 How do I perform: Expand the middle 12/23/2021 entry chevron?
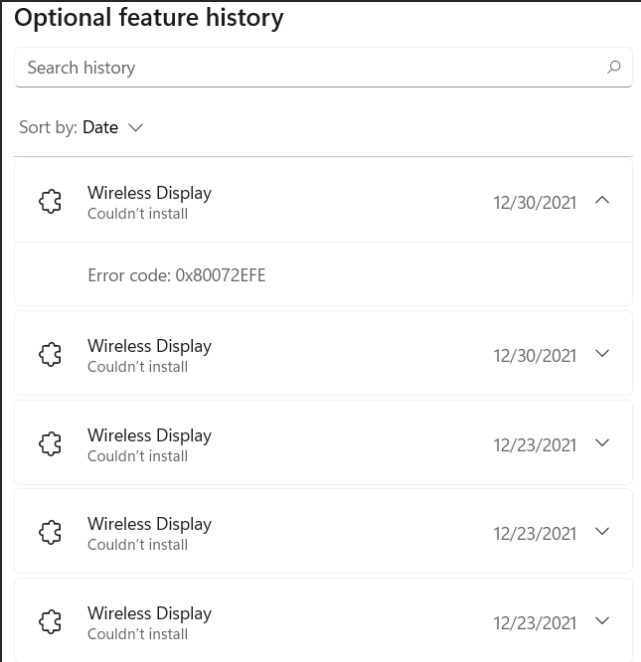pos(601,533)
